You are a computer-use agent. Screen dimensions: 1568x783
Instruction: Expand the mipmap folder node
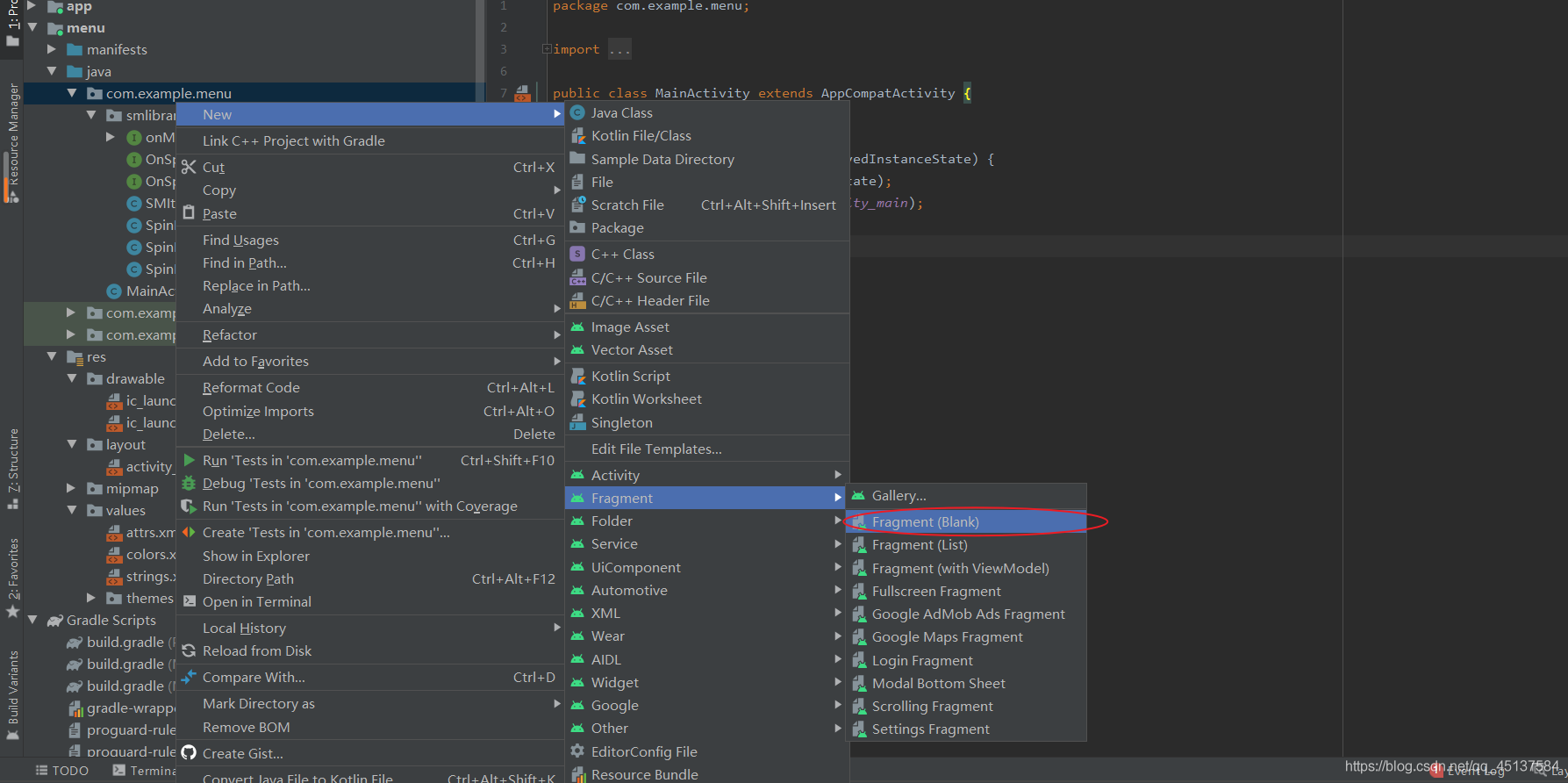(72, 488)
